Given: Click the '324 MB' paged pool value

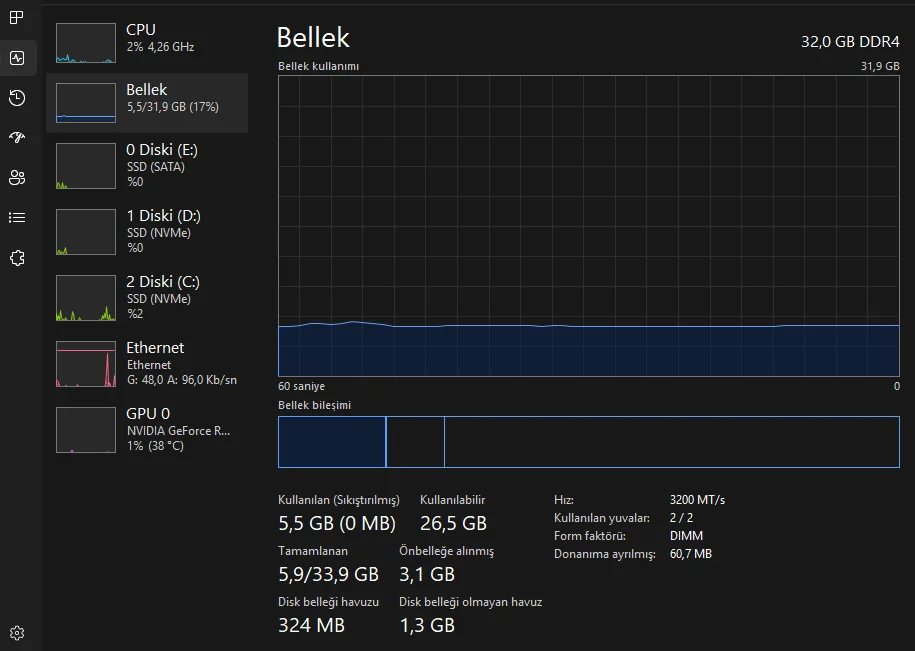Looking at the screenshot, I should [312, 625].
